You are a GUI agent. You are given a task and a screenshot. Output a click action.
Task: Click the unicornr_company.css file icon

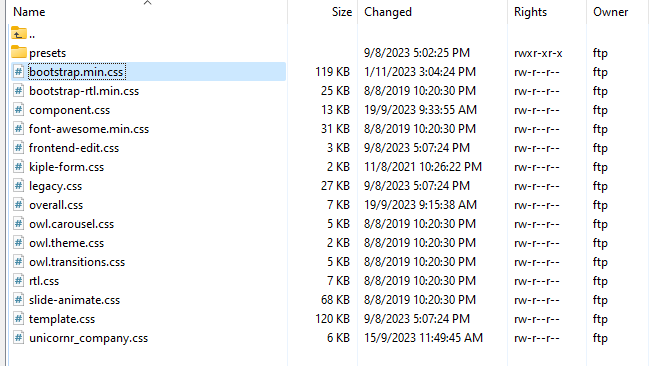pos(18,338)
